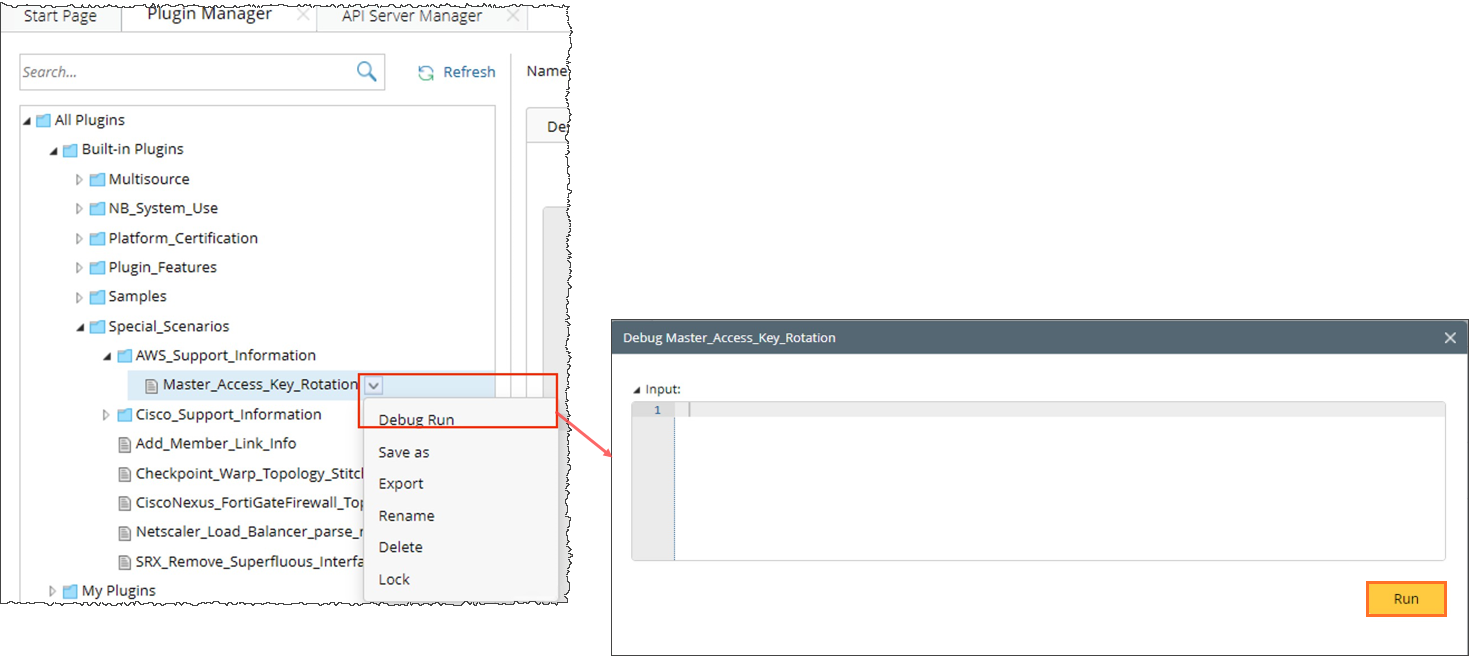Click the NB_System_Use folder icon
The height and width of the screenshot is (656, 1469).
(x=97, y=209)
